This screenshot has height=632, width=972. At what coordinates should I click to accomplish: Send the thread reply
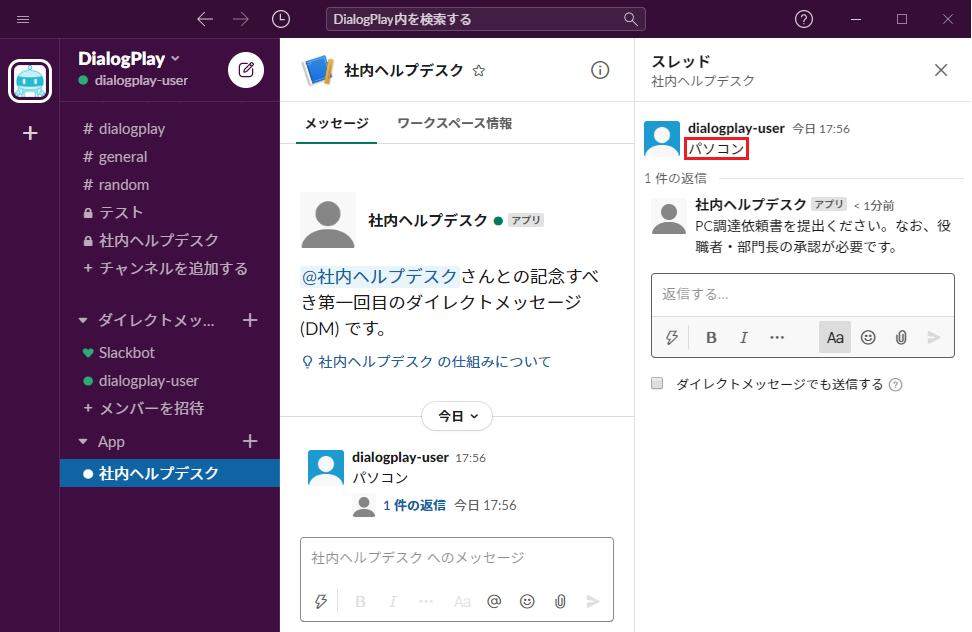pyautogui.click(x=934, y=337)
